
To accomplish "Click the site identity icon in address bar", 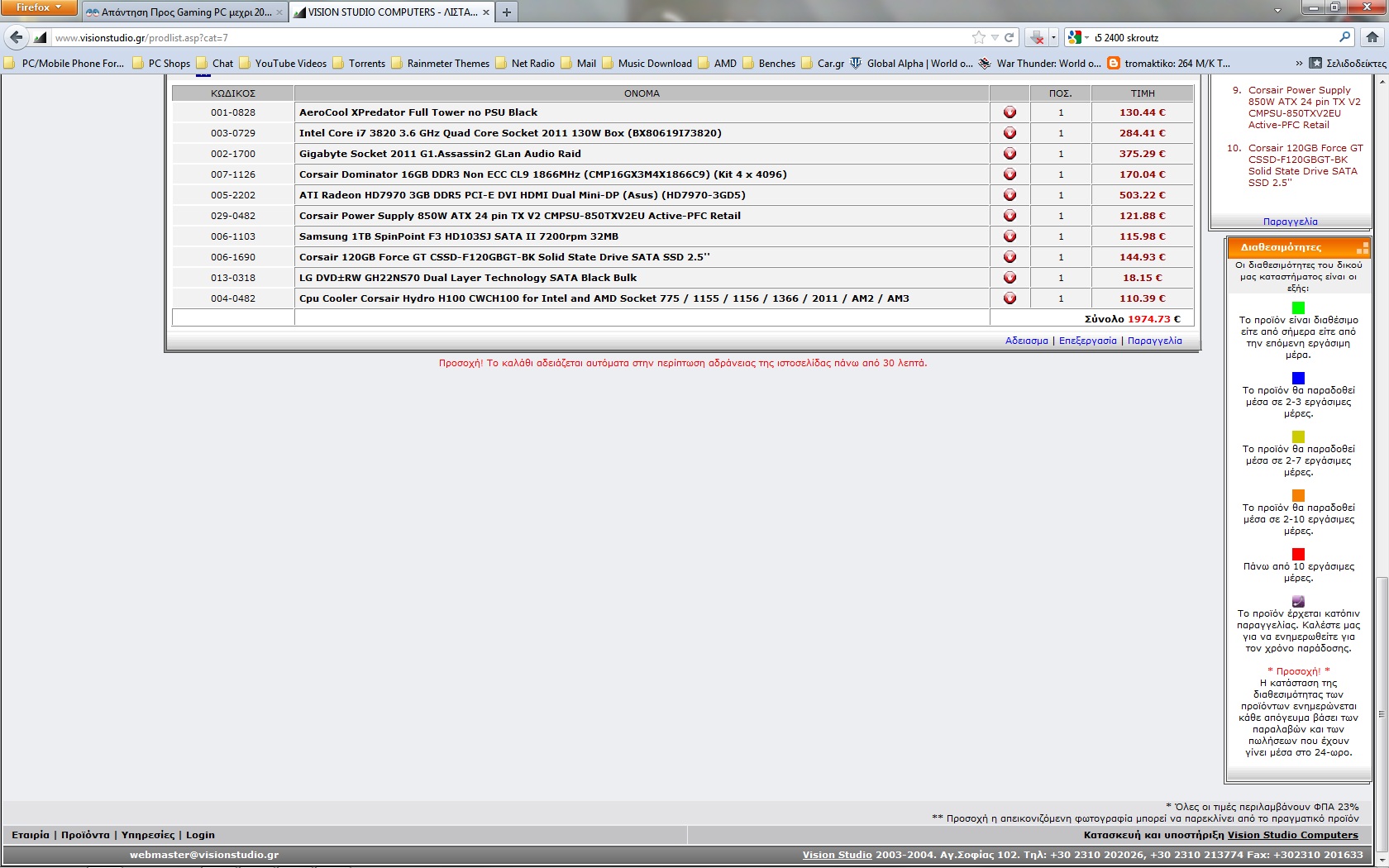I will click(40, 37).
